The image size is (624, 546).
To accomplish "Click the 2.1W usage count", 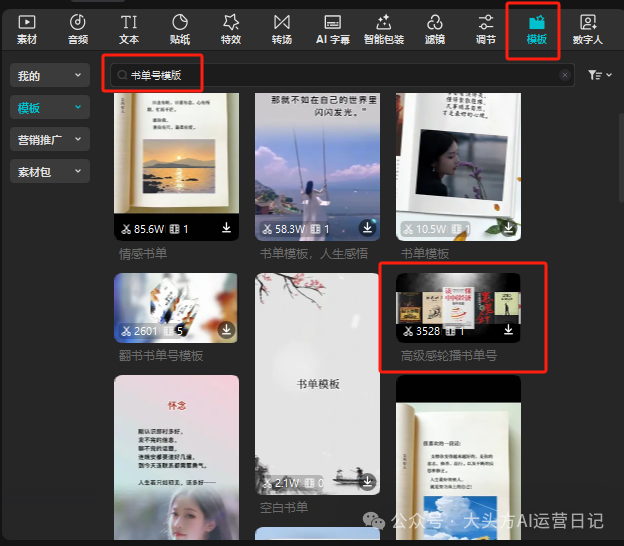I will point(287,483).
